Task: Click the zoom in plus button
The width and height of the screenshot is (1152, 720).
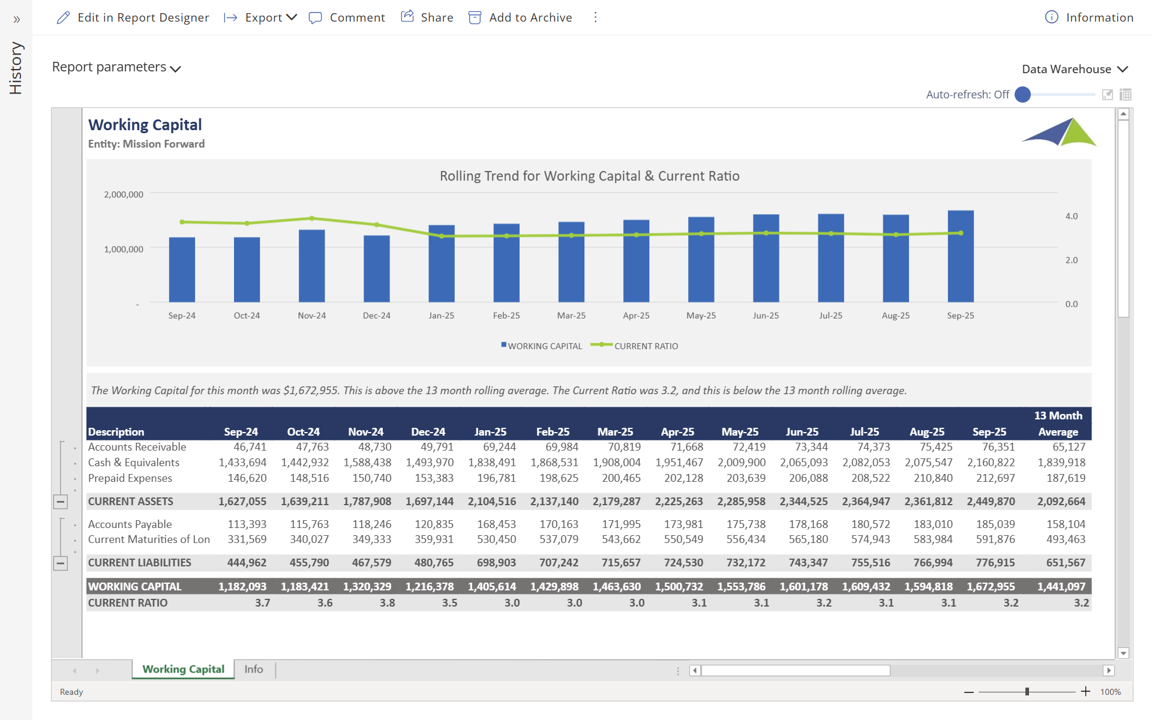Action: [x=1086, y=692]
